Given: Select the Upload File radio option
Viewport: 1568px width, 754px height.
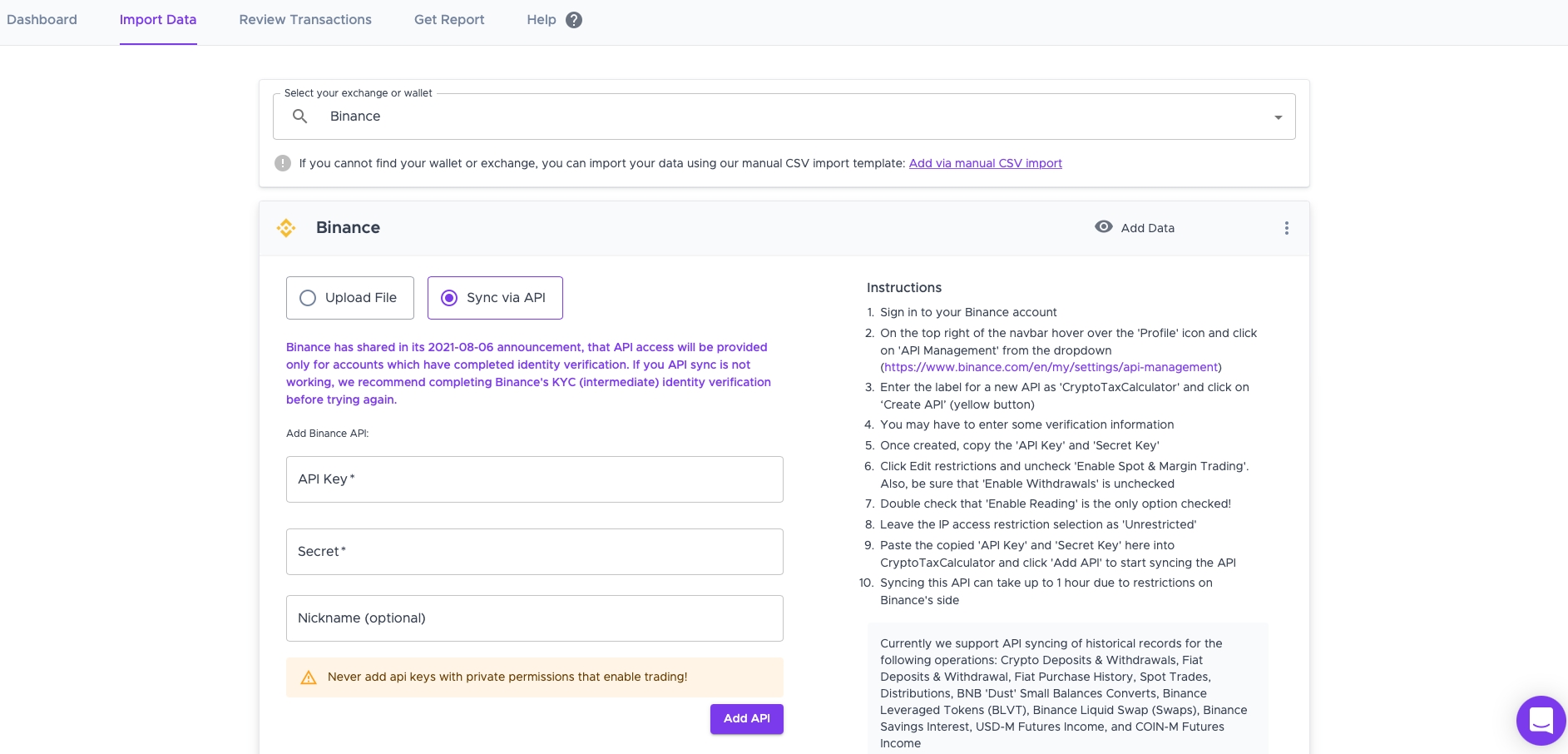Looking at the screenshot, I should point(350,298).
